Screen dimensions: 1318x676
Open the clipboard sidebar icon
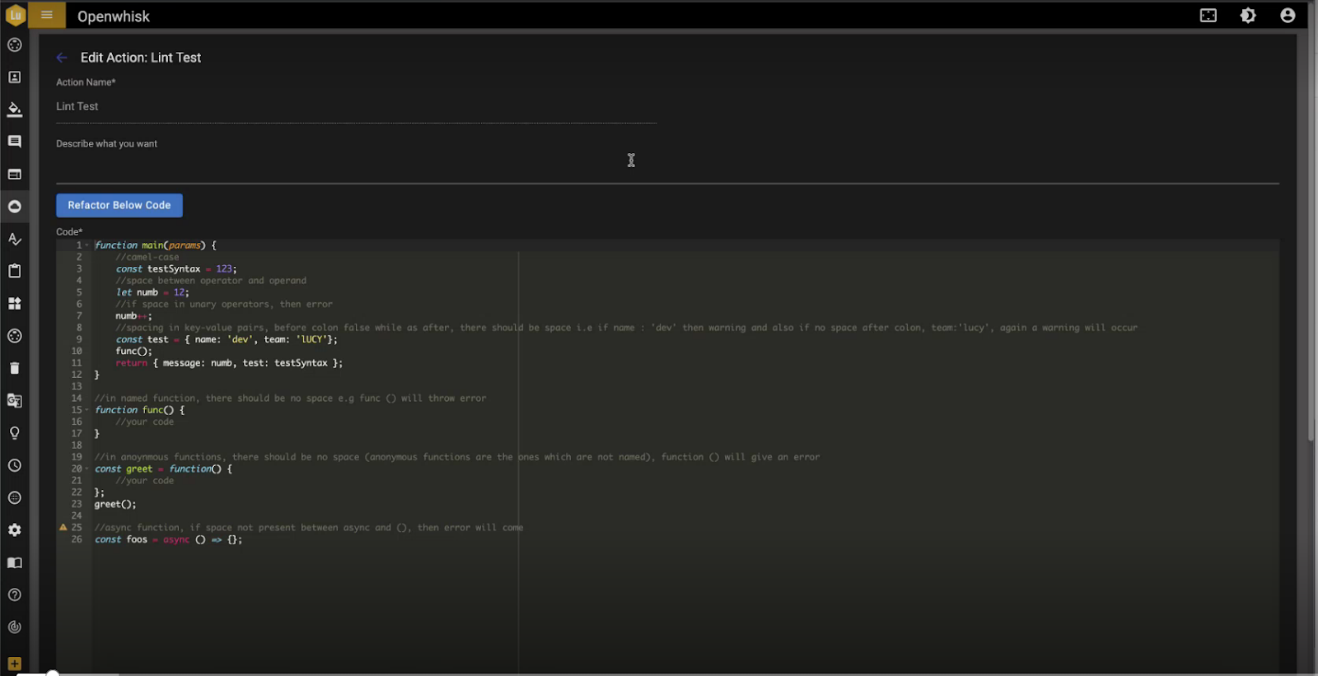tap(15, 271)
